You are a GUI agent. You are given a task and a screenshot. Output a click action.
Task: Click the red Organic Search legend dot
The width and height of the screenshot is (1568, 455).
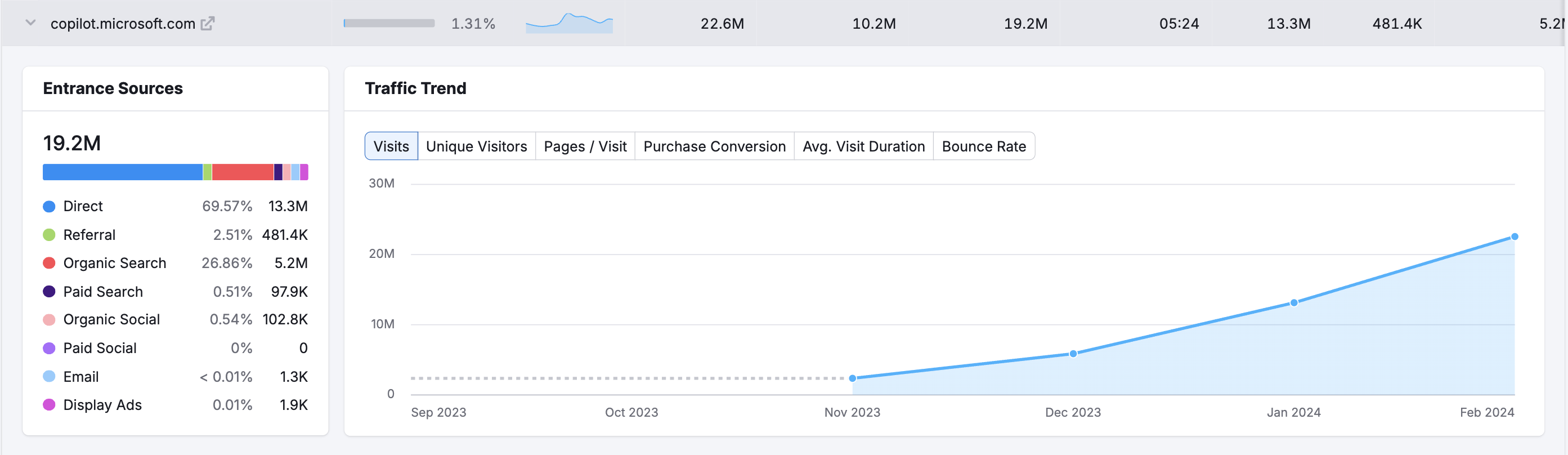pyautogui.click(x=50, y=263)
